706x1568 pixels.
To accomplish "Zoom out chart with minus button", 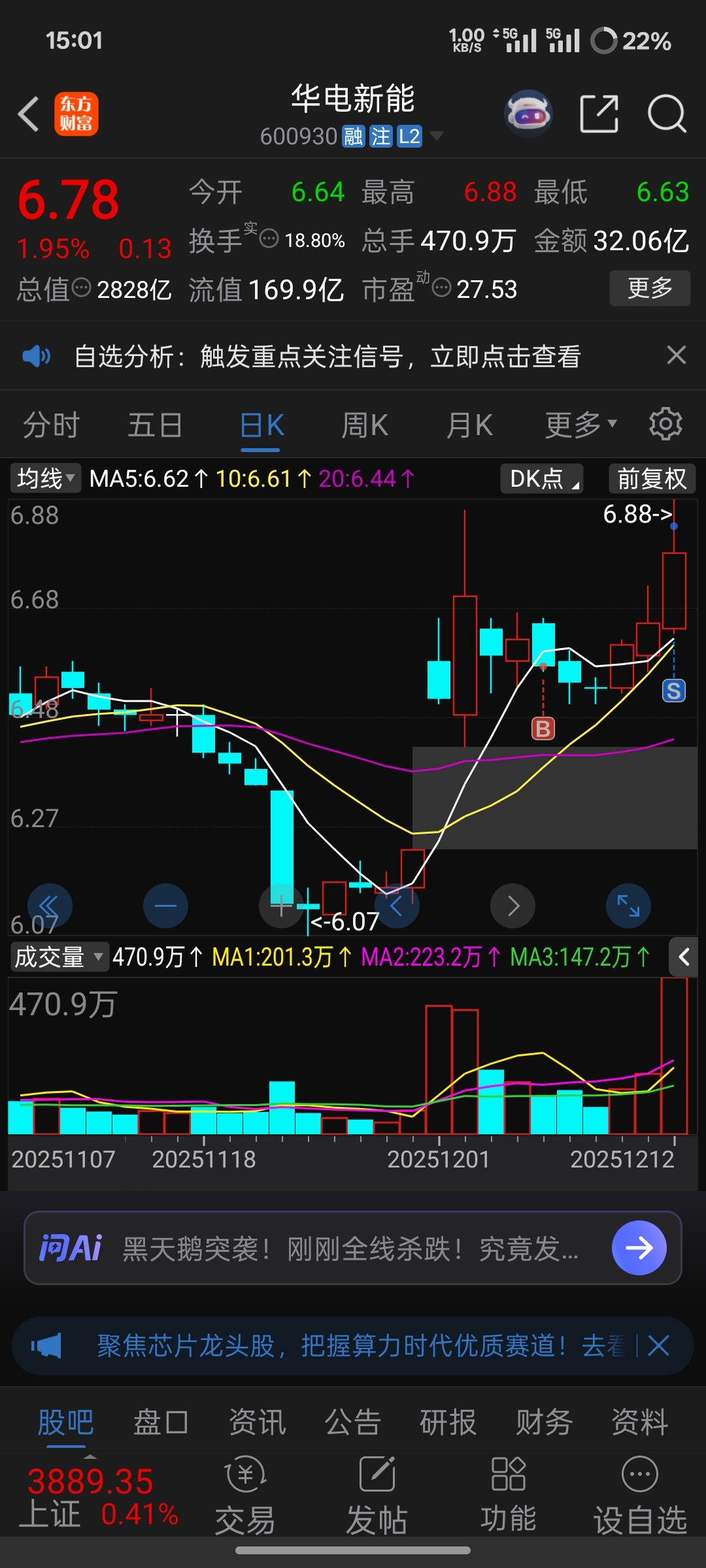I will [165, 906].
